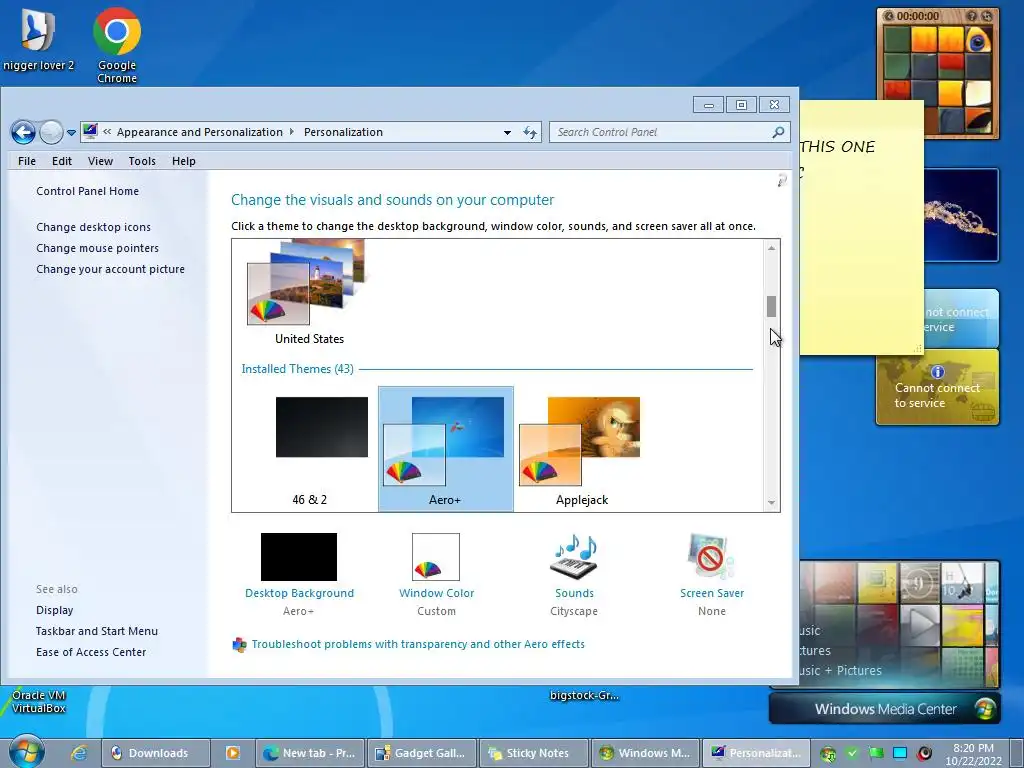
Task: Click the magnifier icon in the search box
Action: click(778, 132)
